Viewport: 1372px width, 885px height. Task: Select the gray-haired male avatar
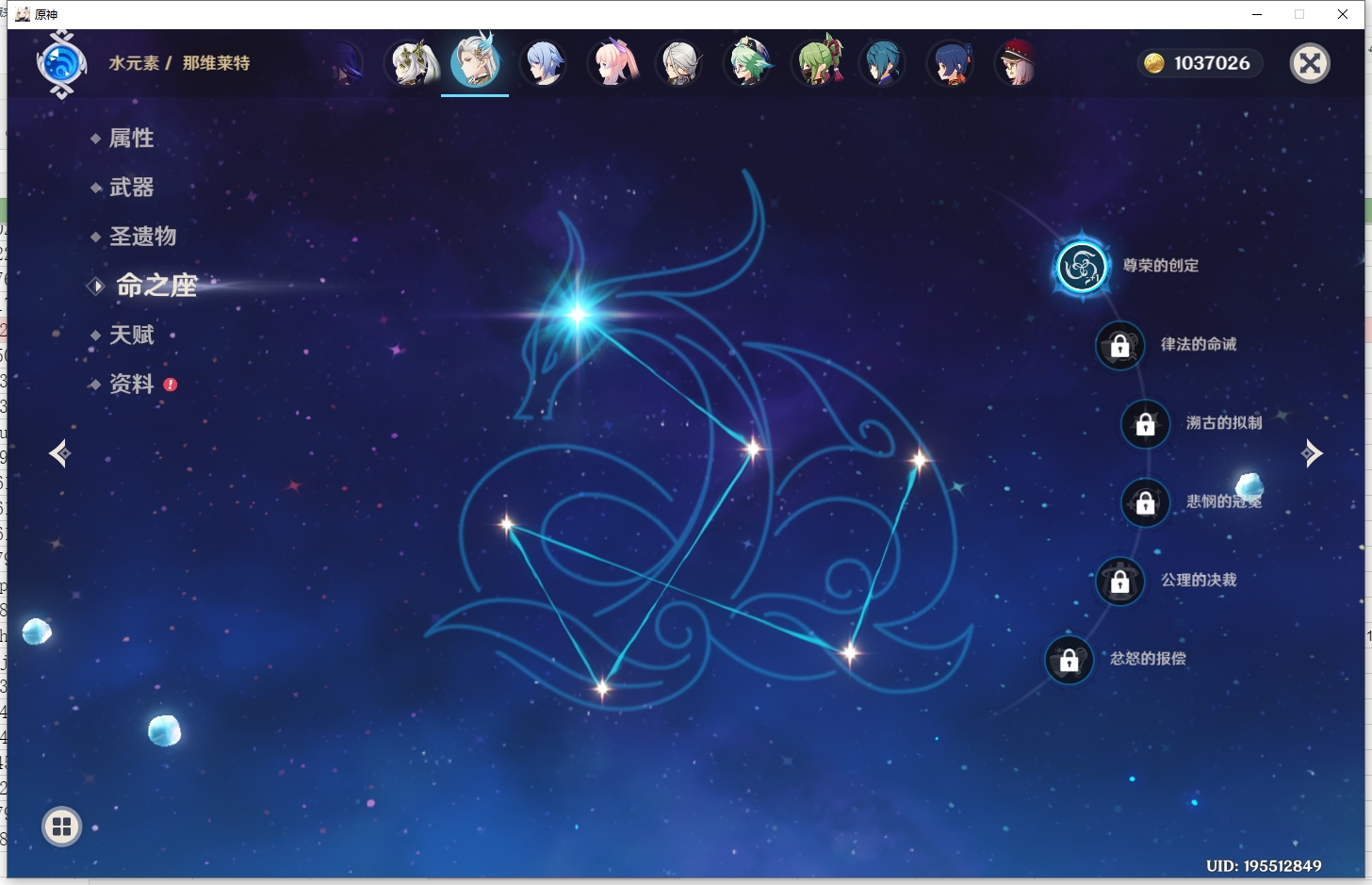pyautogui.click(x=679, y=63)
